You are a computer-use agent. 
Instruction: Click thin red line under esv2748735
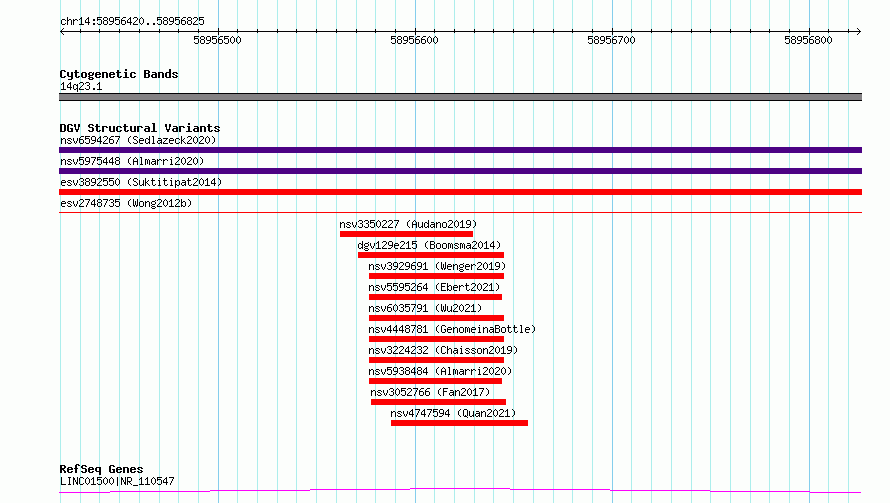click(460, 213)
